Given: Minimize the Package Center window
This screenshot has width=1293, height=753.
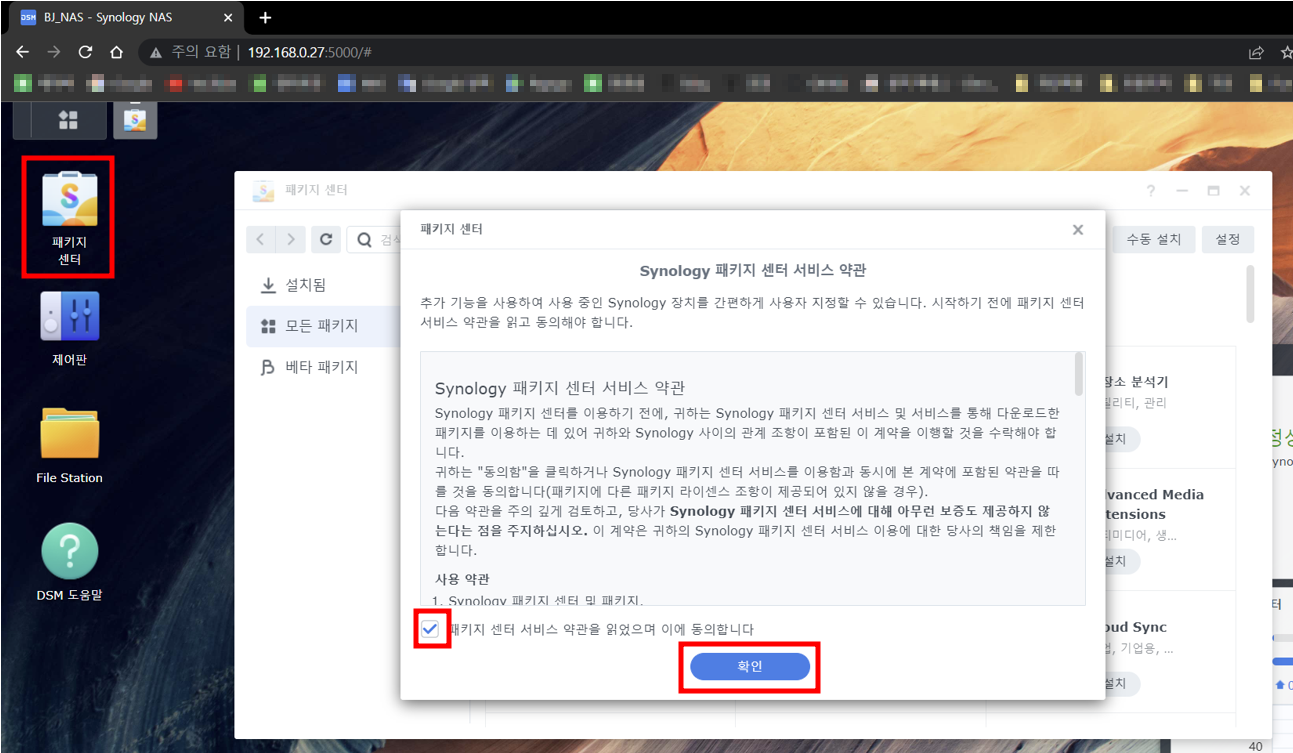Looking at the screenshot, I should (x=1182, y=190).
